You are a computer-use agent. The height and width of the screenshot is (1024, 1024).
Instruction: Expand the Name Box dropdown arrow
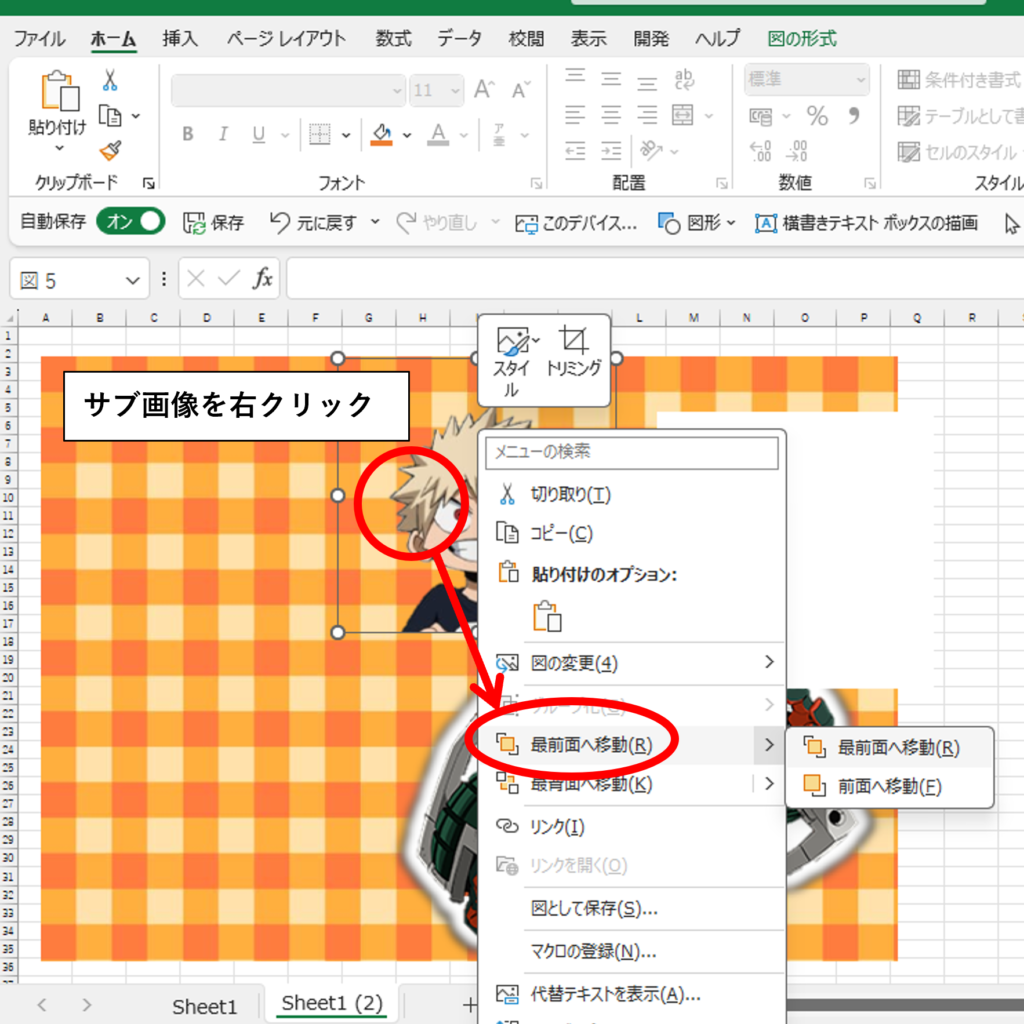pyautogui.click(x=133, y=281)
